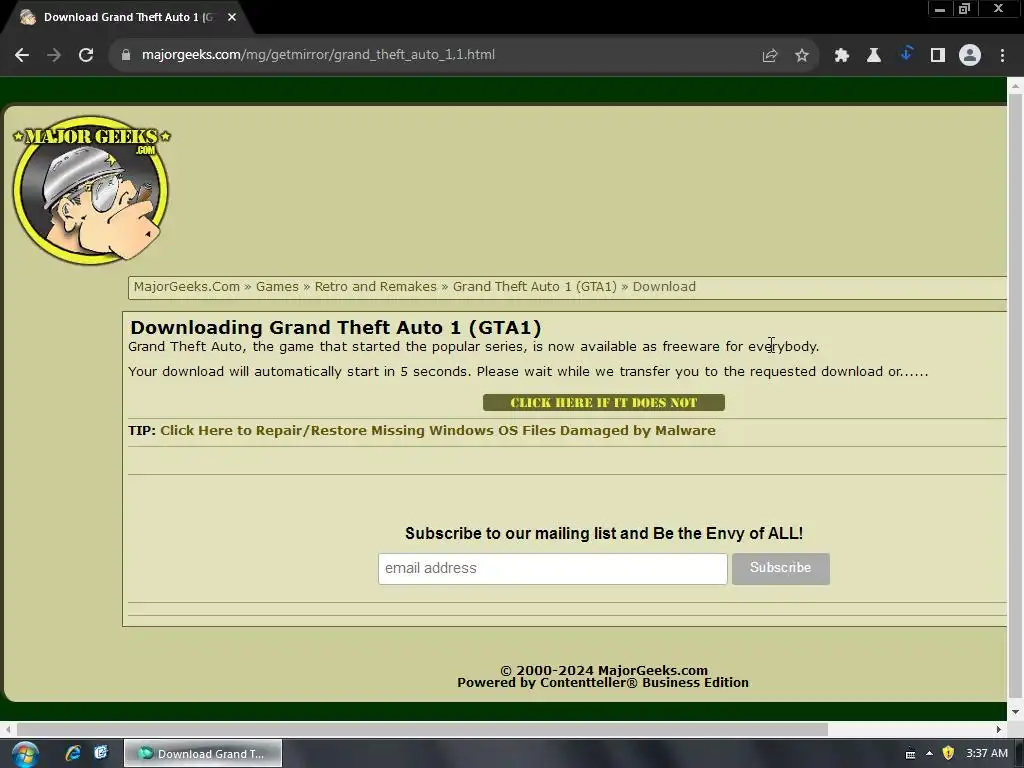Open Chrome Labs flask icon

[874, 56]
